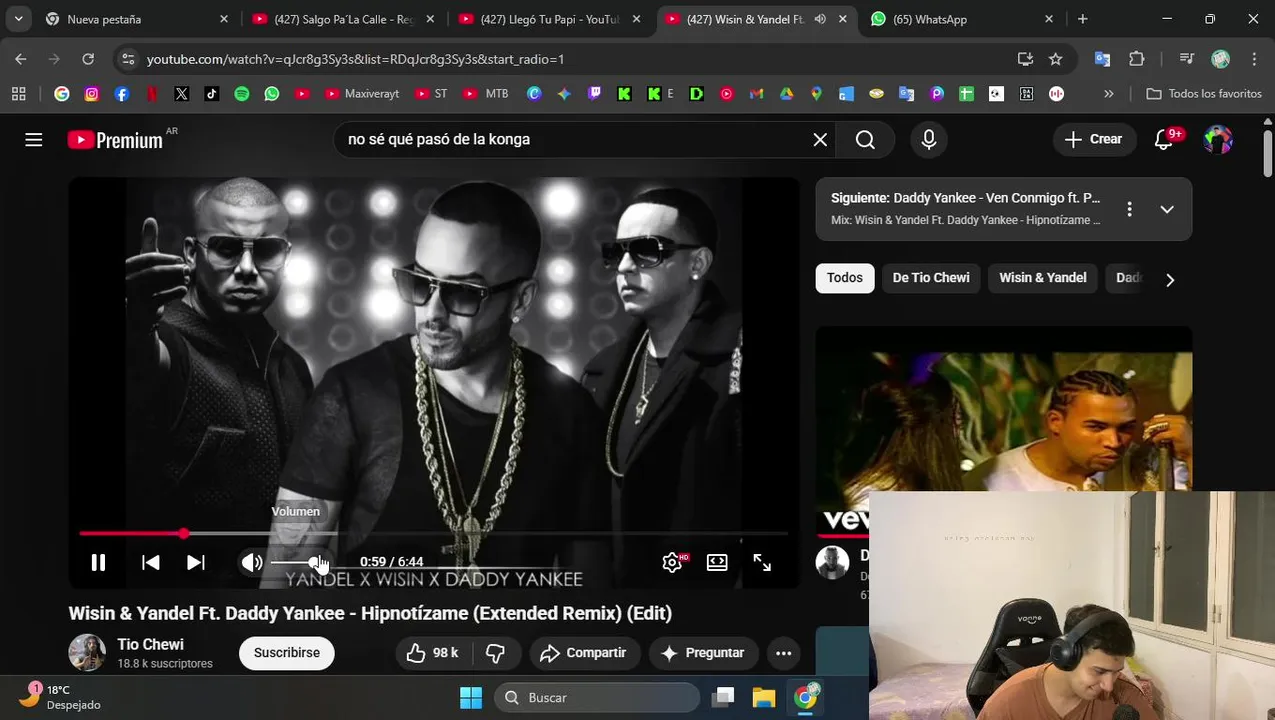
Task: Toggle theater mode in the player
Action: click(717, 563)
